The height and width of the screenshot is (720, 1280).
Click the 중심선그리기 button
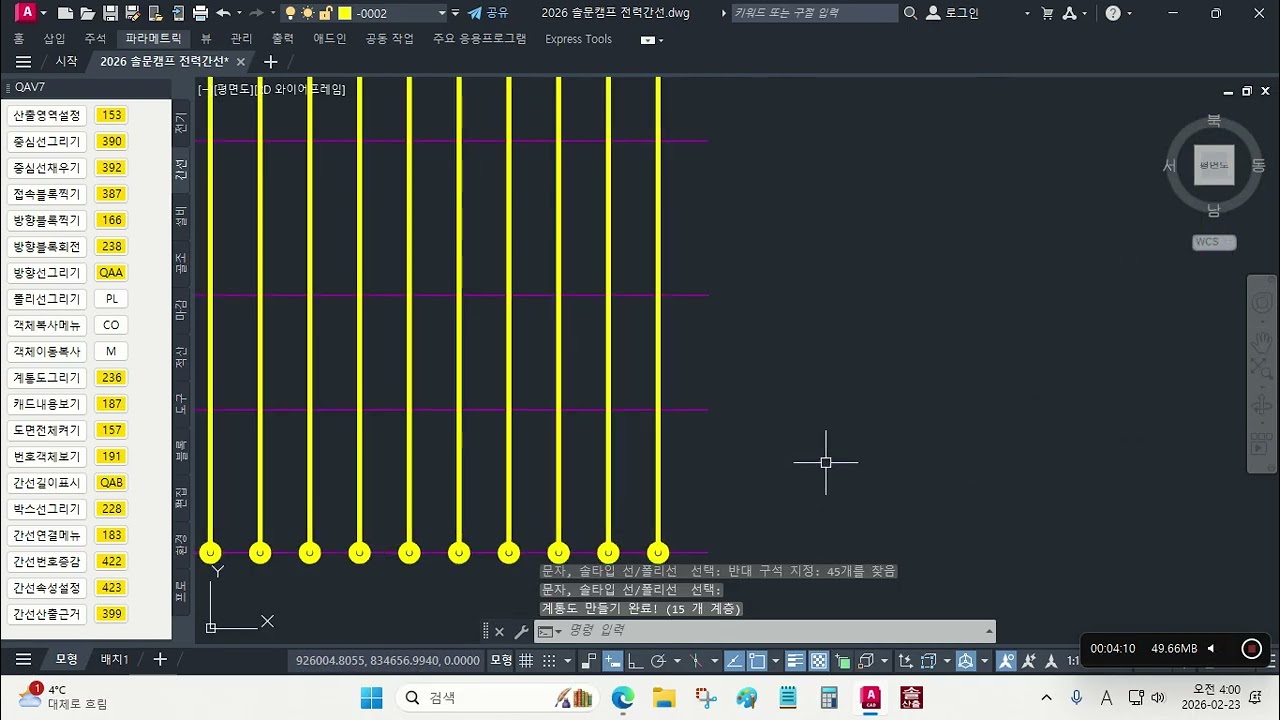(46, 141)
